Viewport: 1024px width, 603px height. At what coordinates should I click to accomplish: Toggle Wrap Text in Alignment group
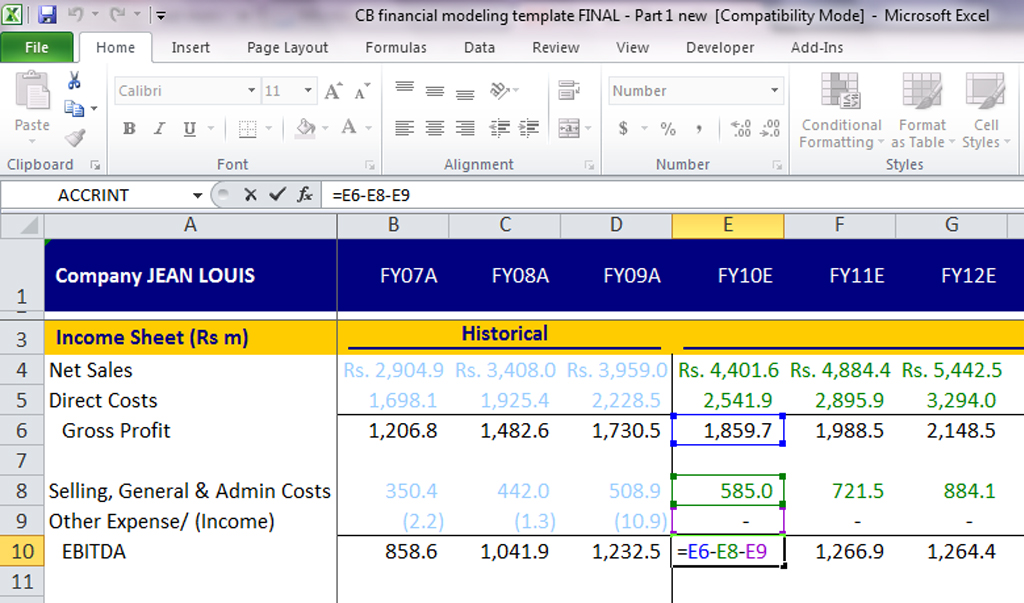[x=568, y=91]
